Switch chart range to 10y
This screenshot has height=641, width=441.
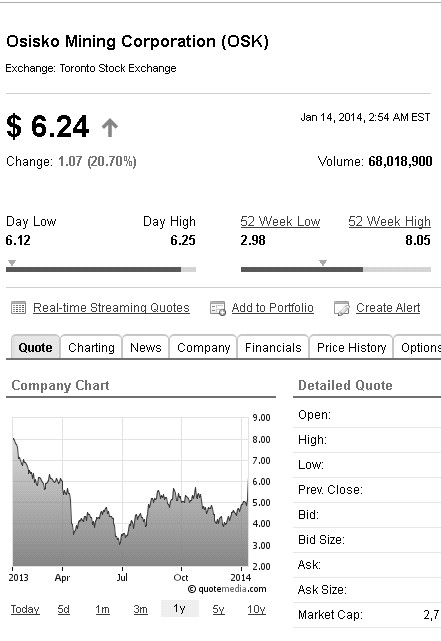coord(256,610)
